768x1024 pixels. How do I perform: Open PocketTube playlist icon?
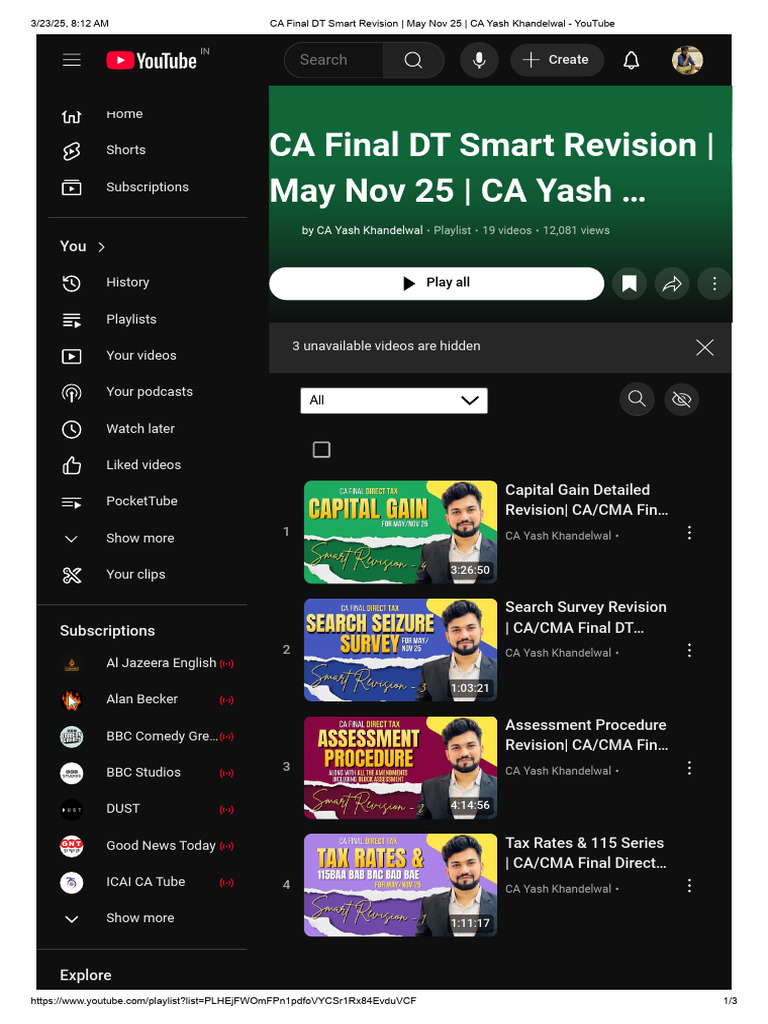(x=72, y=502)
